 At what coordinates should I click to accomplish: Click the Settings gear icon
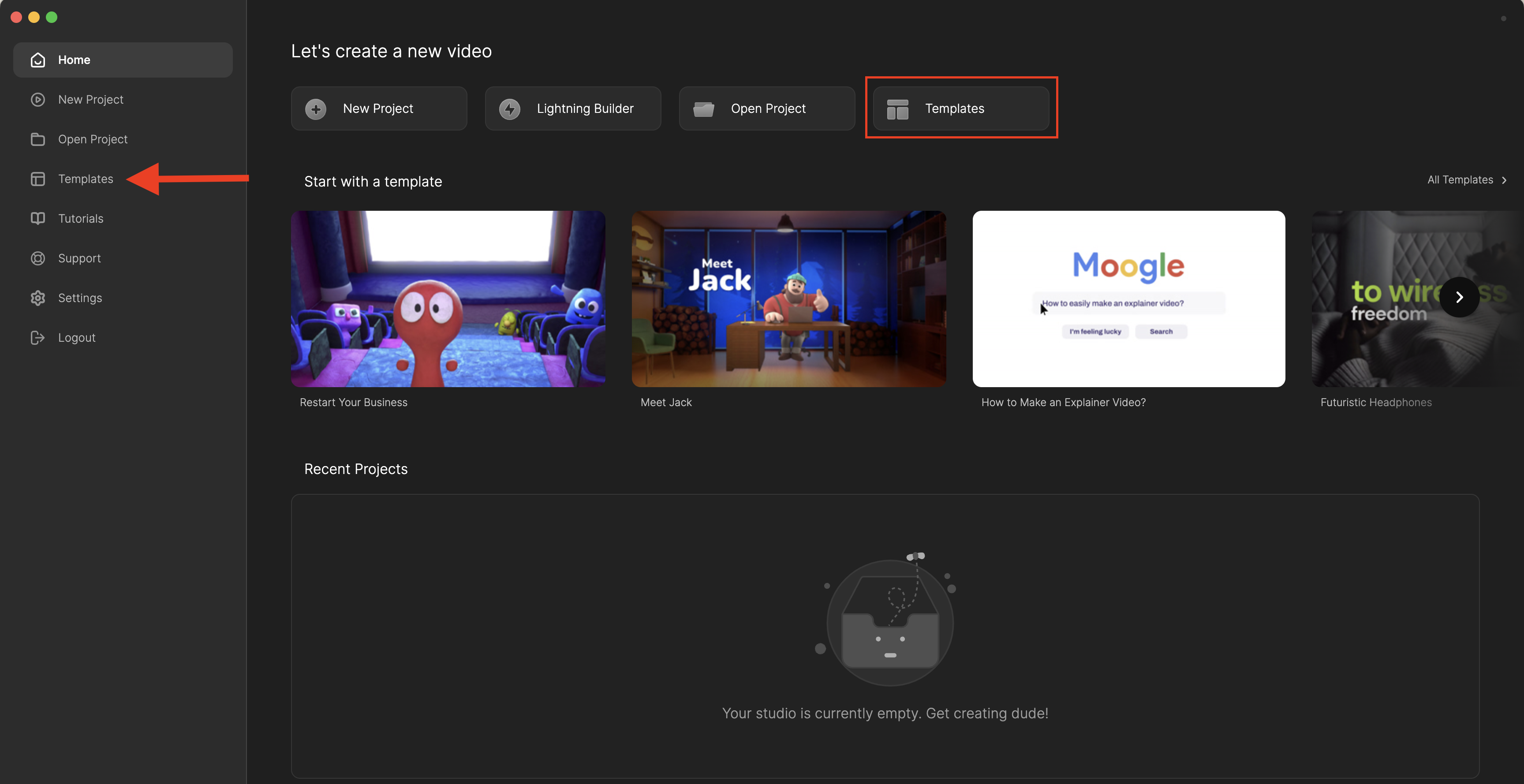38,298
